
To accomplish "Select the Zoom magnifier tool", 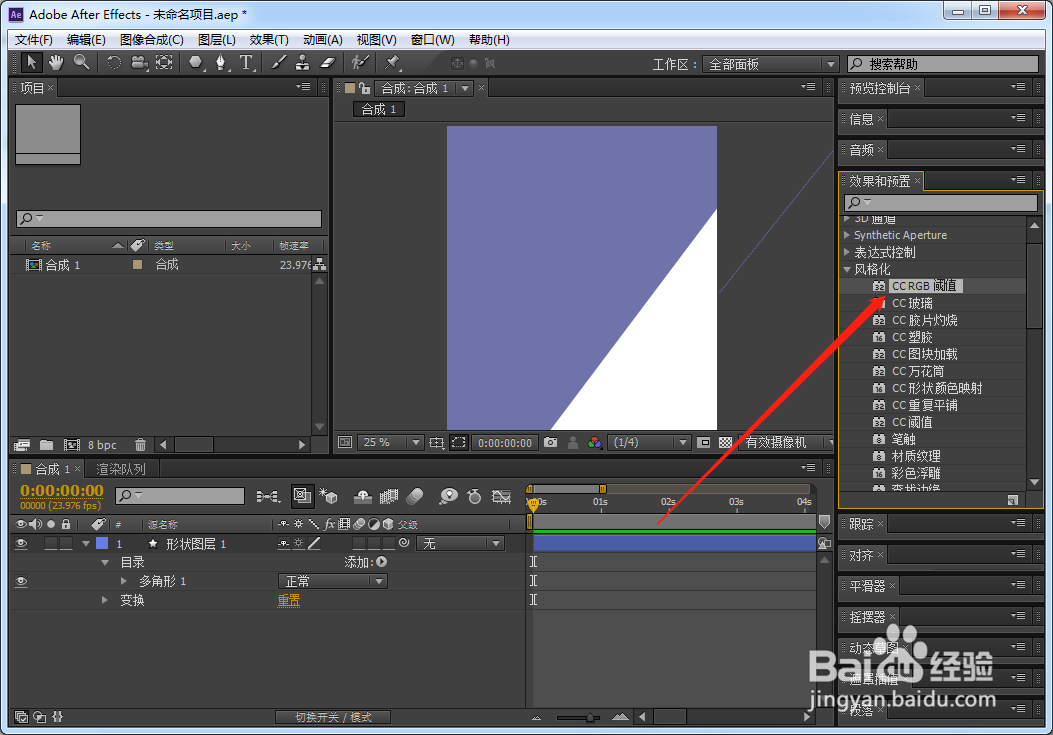I will [81, 63].
